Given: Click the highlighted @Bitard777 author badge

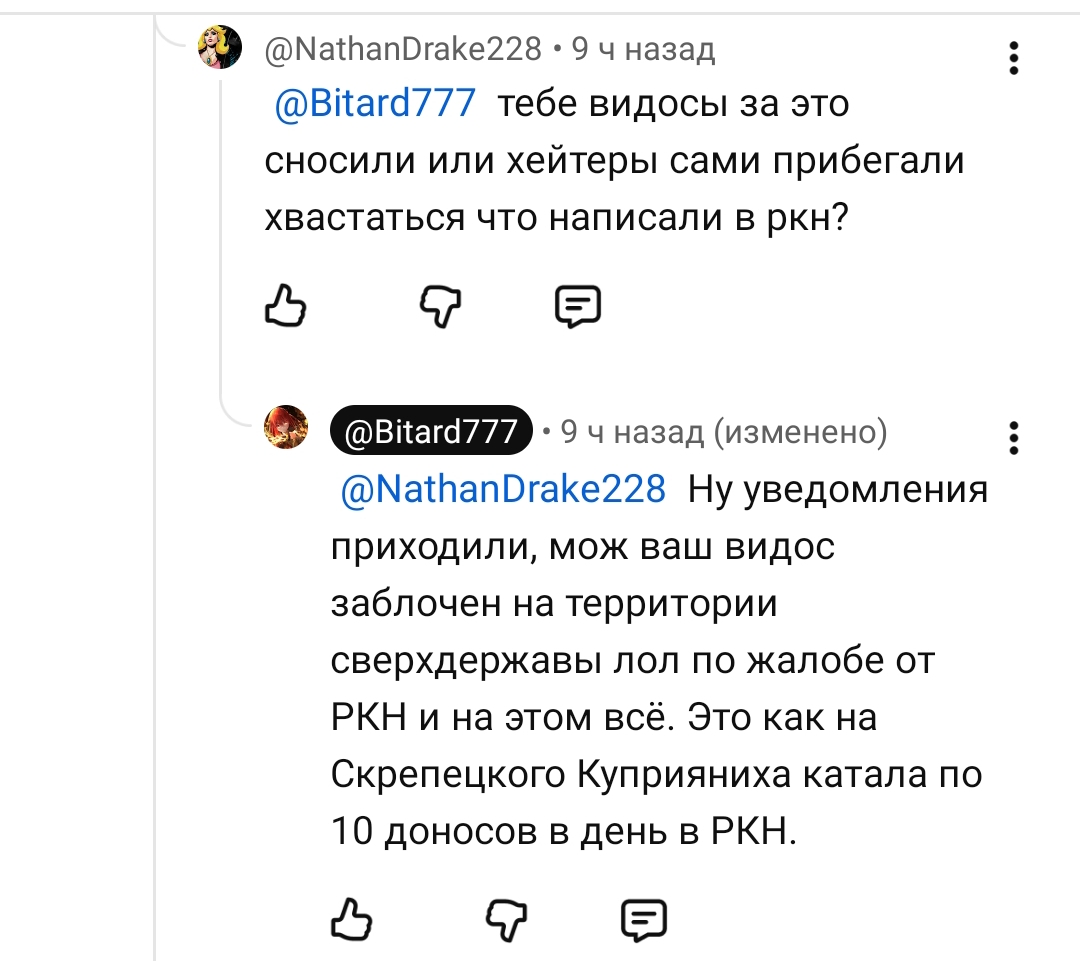Looking at the screenshot, I should click(431, 431).
